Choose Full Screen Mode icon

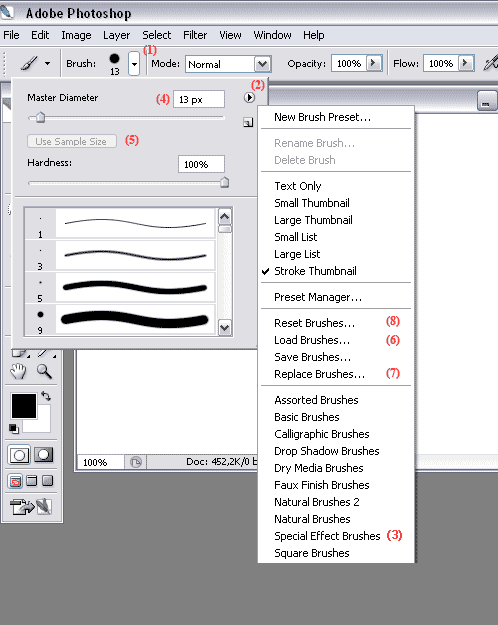[x=48, y=481]
